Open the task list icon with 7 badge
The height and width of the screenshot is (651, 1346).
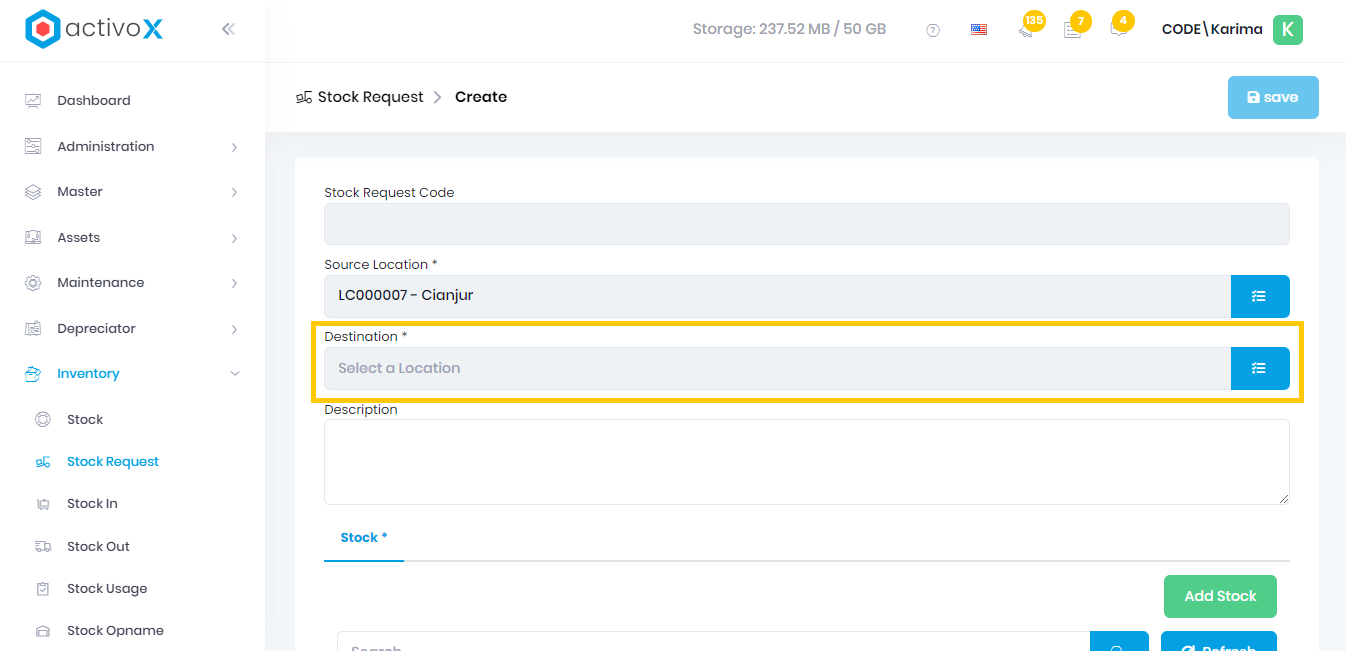pyautogui.click(x=1072, y=30)
